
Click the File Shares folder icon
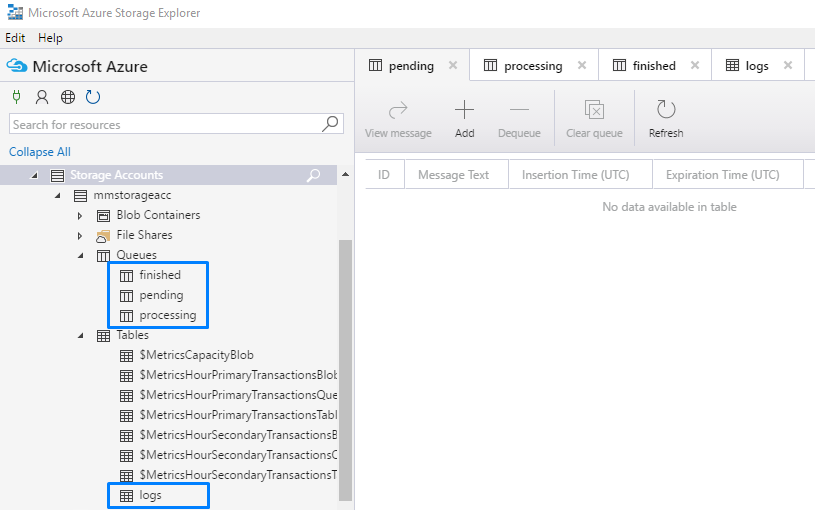[x=103, y=236]
